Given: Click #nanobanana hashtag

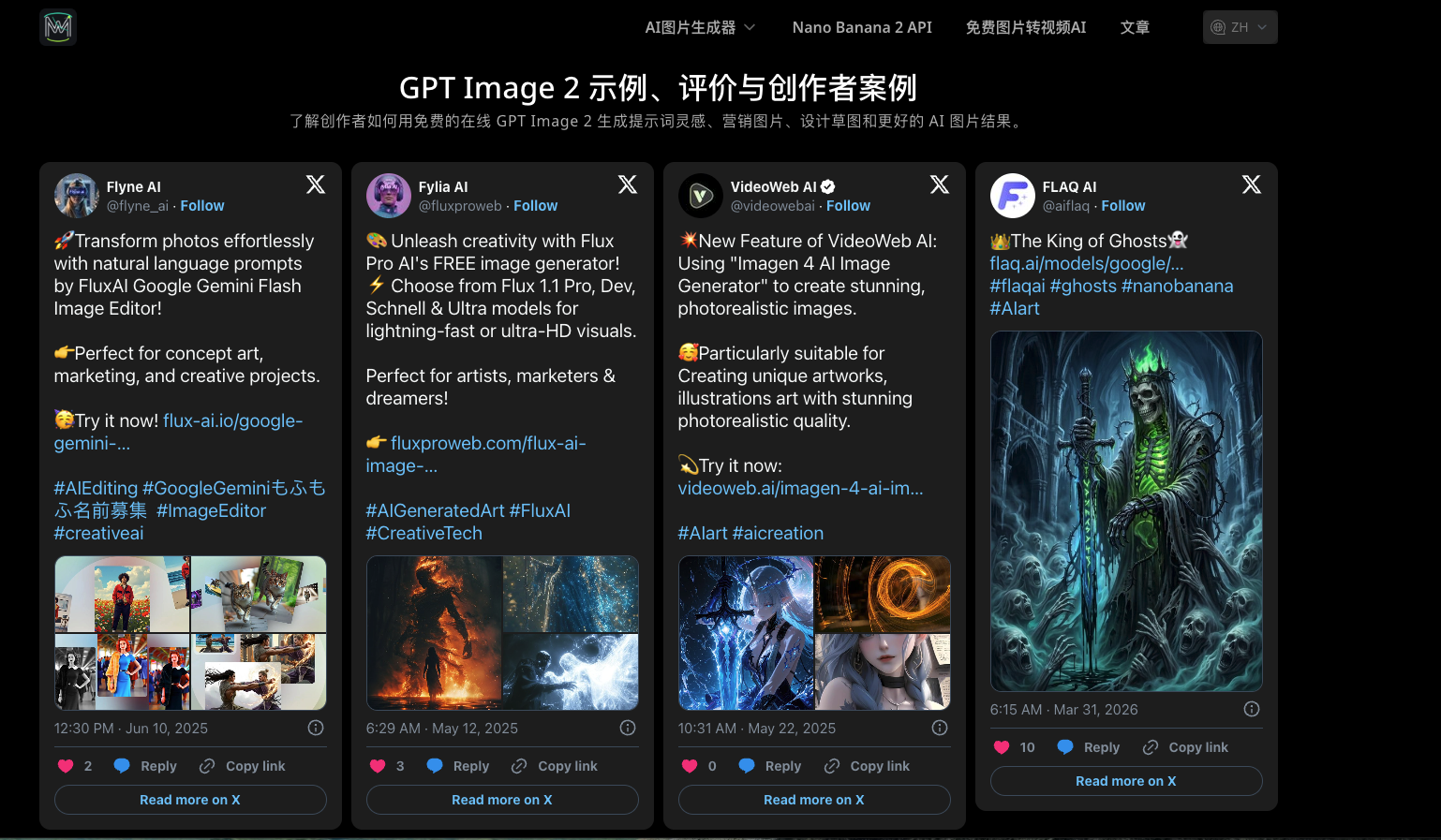Looking at the screenshot, I should (1177, 286).
